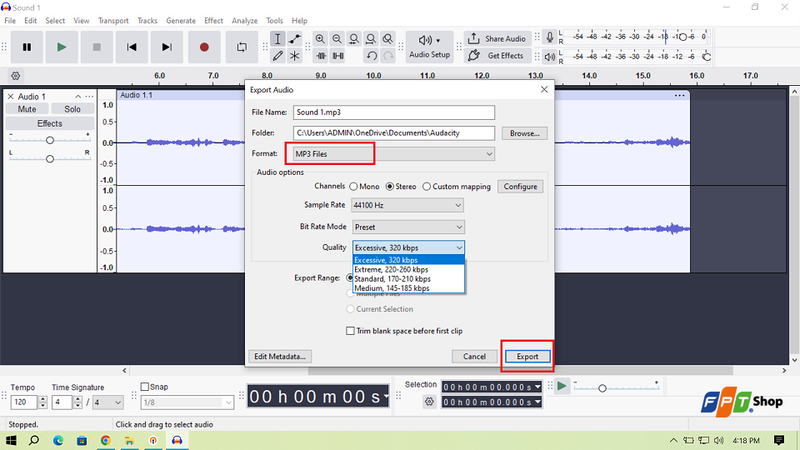The image size is (800, 450).
Task: Toggle the Loop button in transport toolbar
Action: click(242, 47)
